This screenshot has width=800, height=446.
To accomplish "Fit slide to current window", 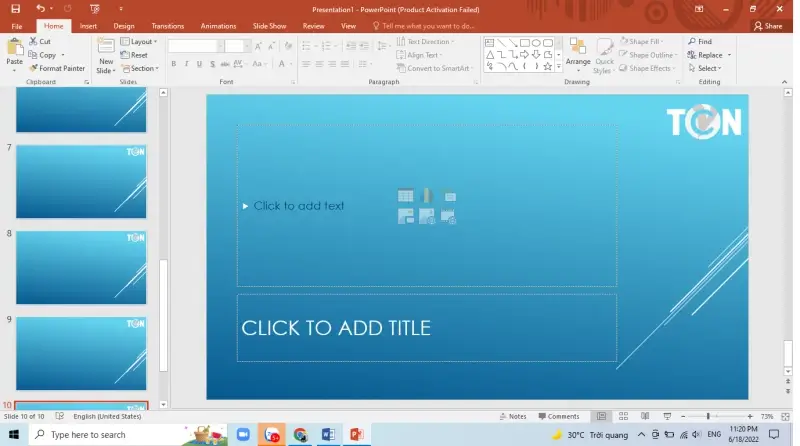I will click(787, 416).
